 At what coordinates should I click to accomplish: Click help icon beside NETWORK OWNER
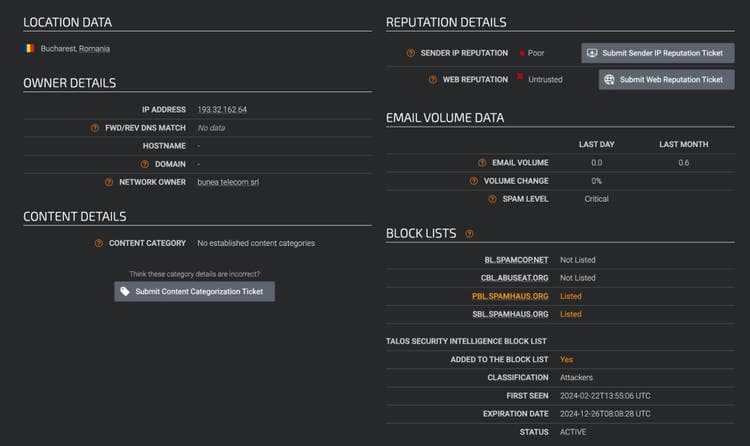[109, 182]
